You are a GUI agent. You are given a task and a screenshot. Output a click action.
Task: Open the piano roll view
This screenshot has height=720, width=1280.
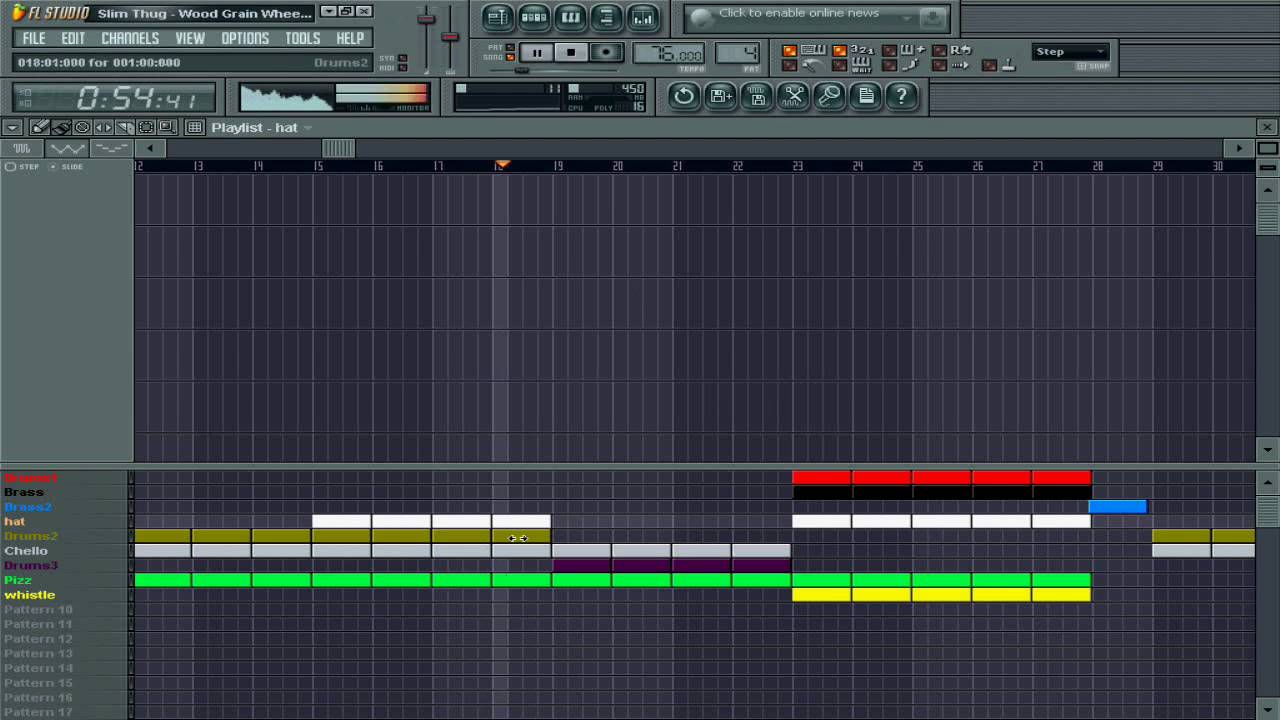570,17
